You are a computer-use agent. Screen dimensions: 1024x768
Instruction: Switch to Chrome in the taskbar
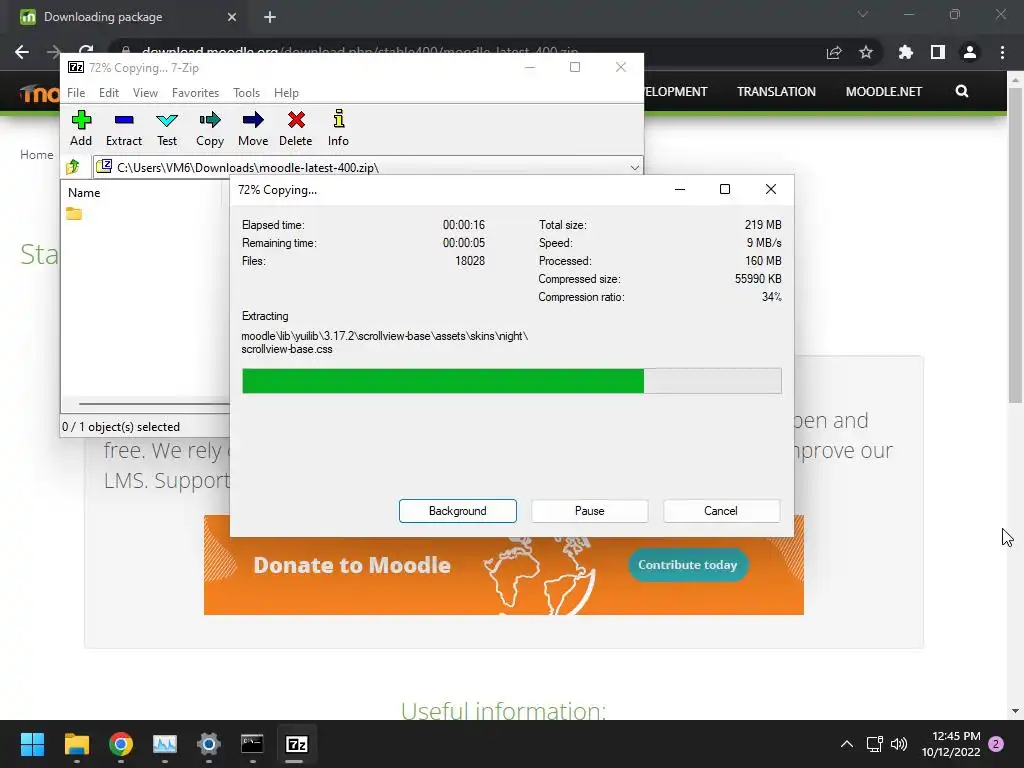(121, 744)
